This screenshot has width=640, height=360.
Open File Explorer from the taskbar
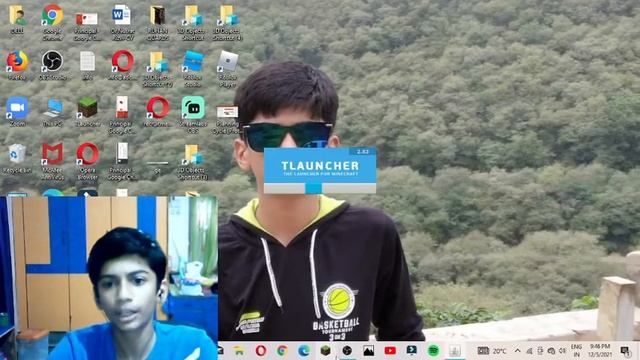[x=239, y=351]
